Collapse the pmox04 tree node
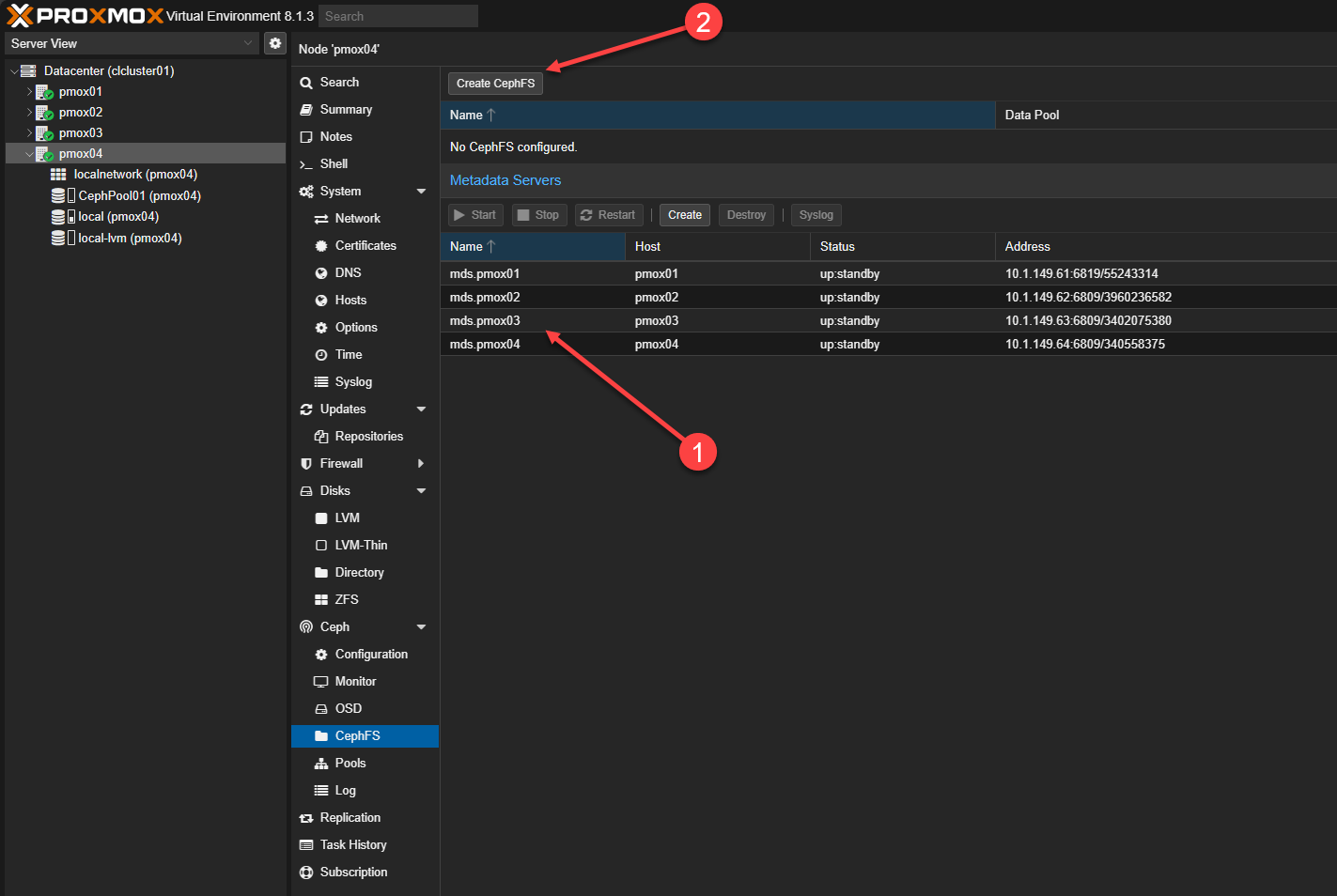Image resolution: width=1337 pixels, height=896 pixels. coord(29,154)
